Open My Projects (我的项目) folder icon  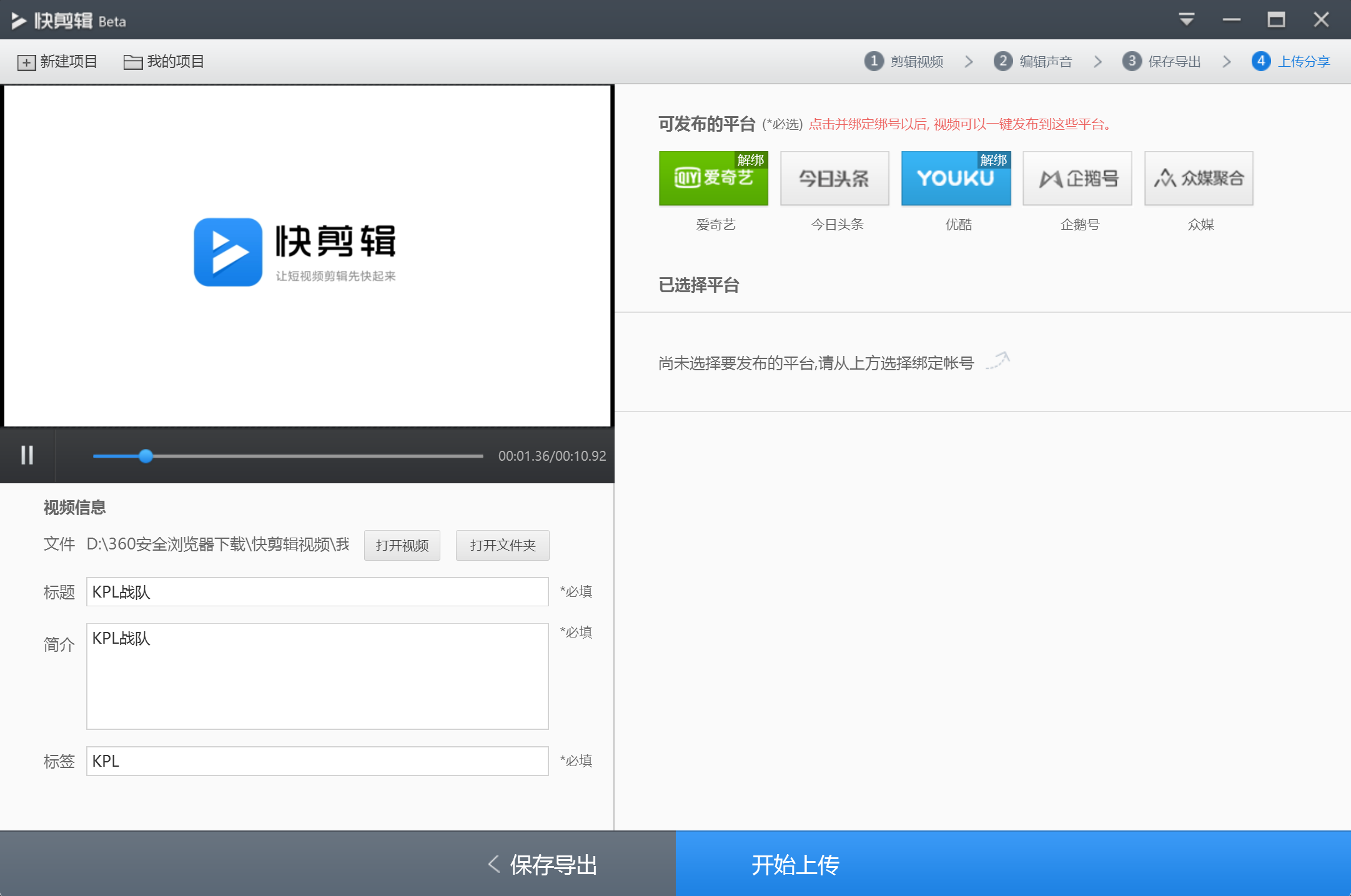point(132,62)
